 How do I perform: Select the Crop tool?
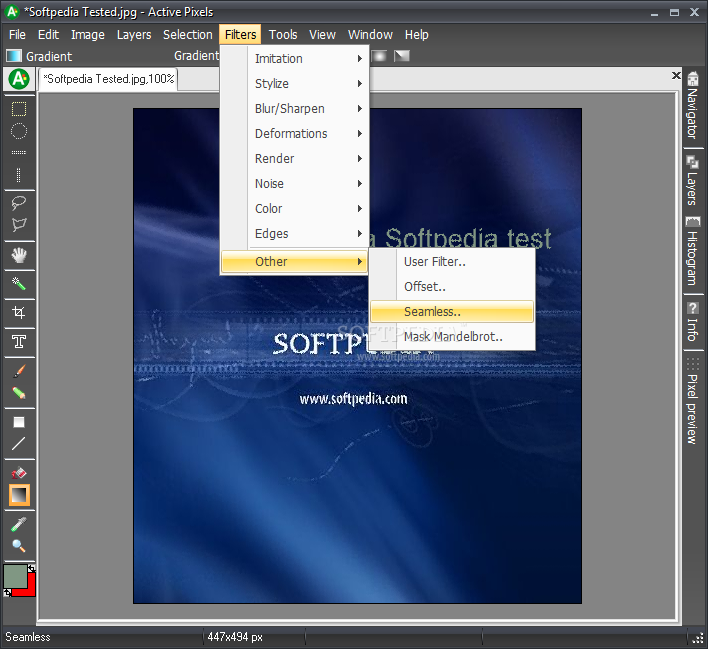click(19, 313)
